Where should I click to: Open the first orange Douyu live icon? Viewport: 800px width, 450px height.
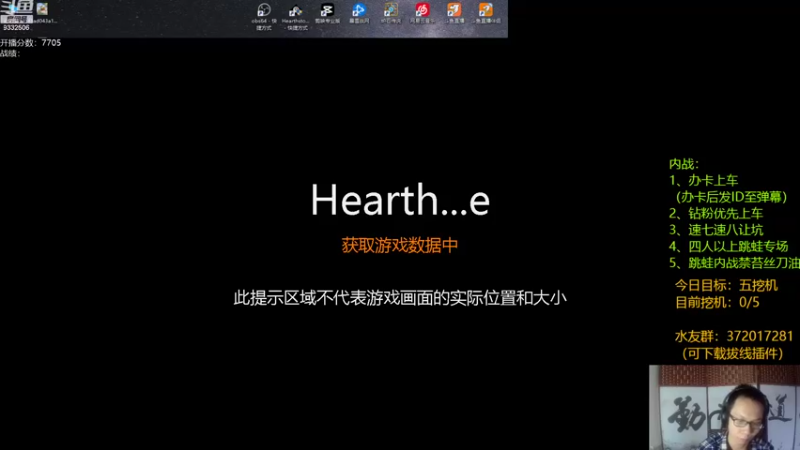click(x=454, y=10)
